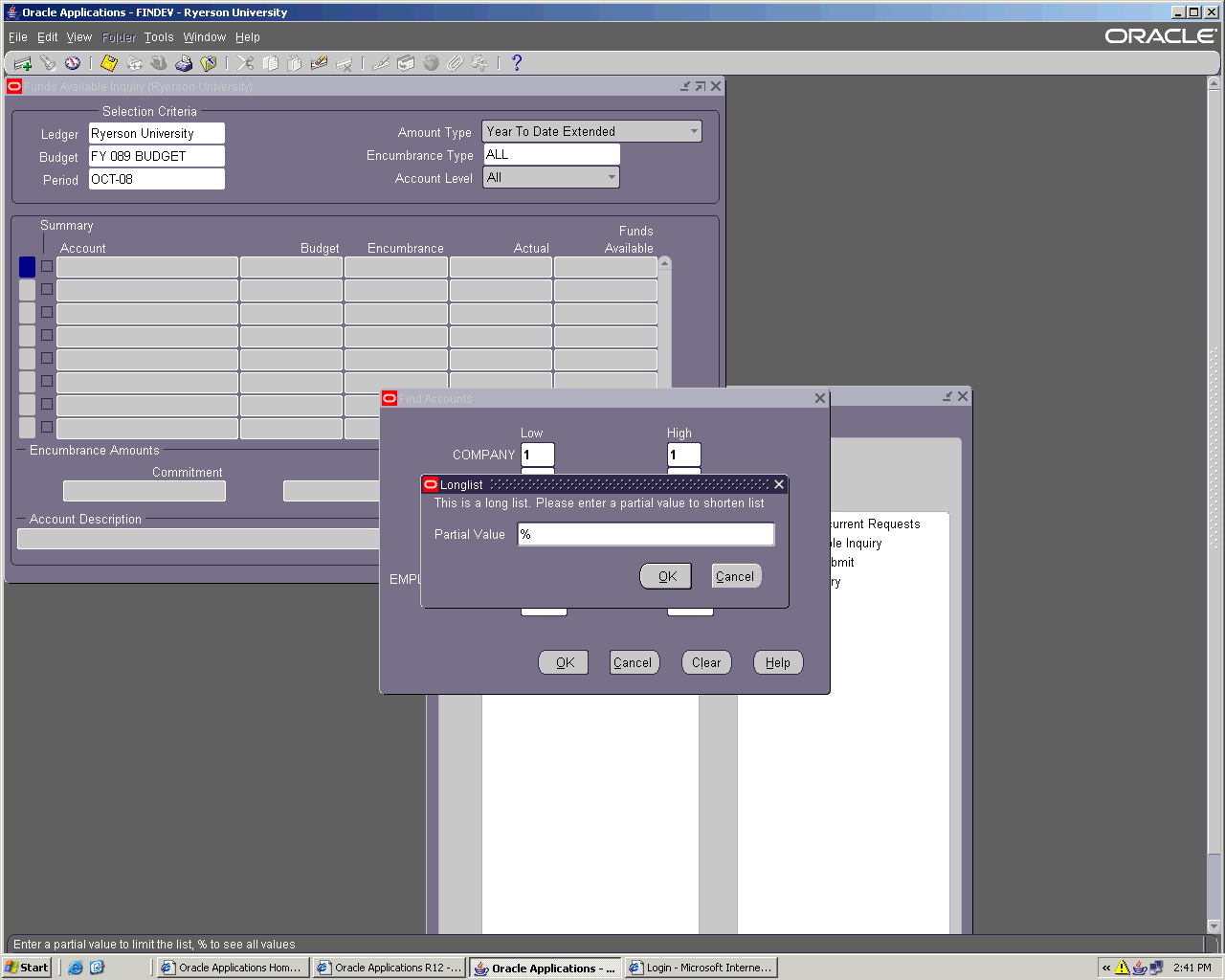Click the blue question mark Help icon
Image resolution: width=1225 pixels, height=980 pixels.
click(x=517, y=63)
